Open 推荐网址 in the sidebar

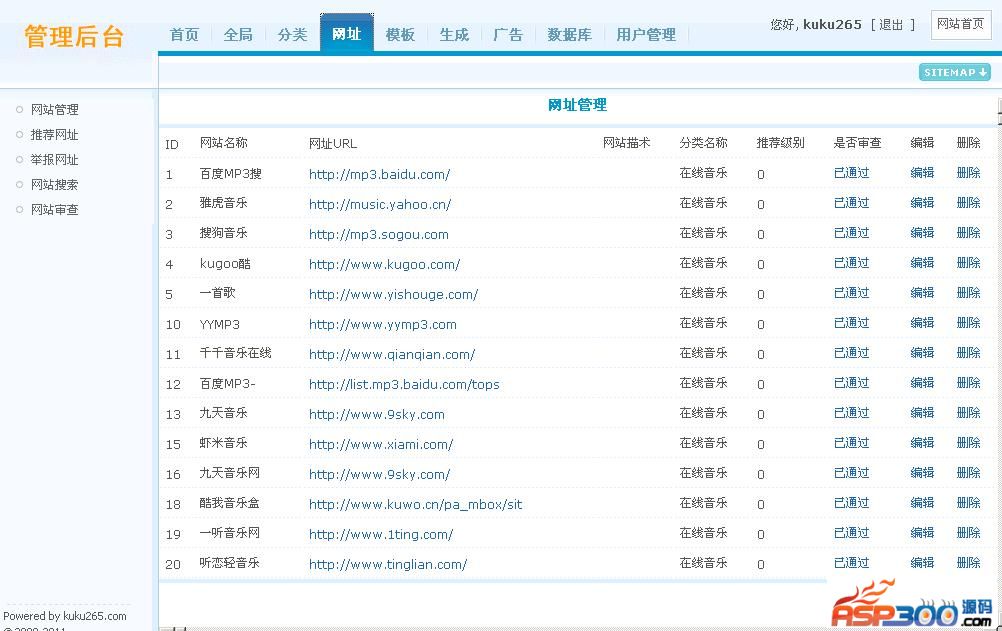coord(54,135)
